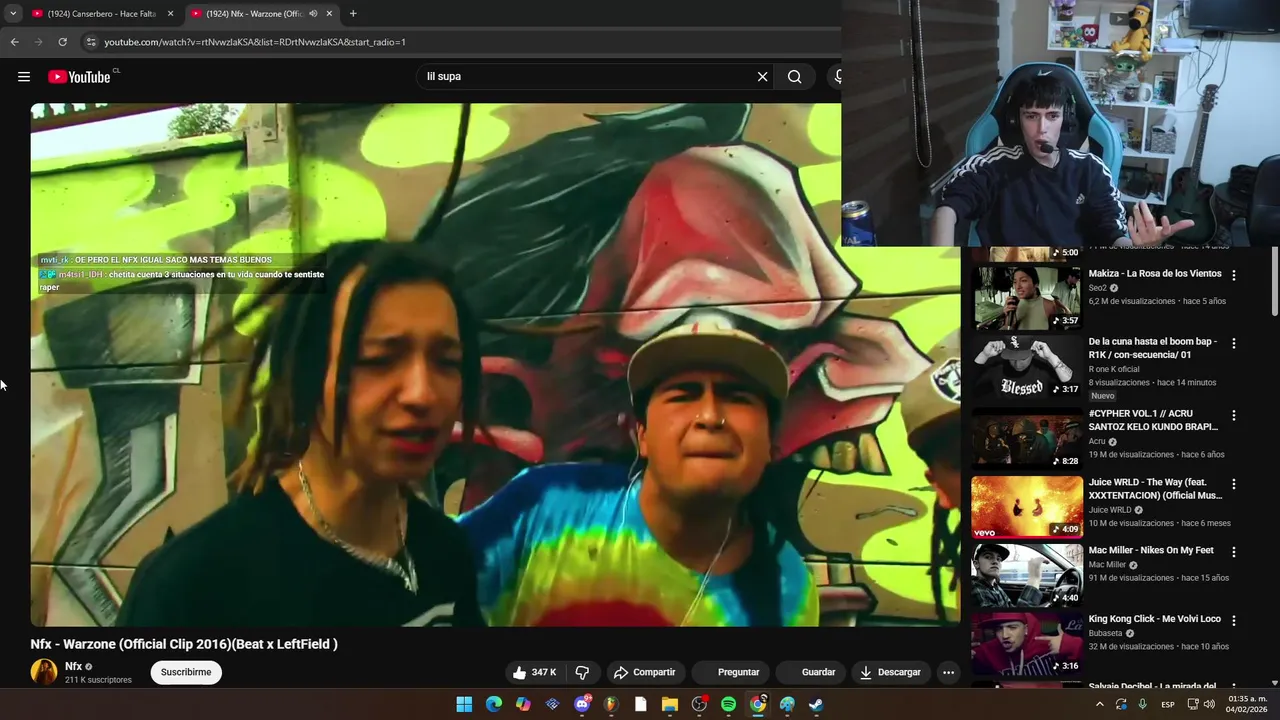Screen dimensions: 1280x720
Task: Open Juice WRLD - The Way thumbnail
Action: pyautogui.click(x=1027, y=507)
